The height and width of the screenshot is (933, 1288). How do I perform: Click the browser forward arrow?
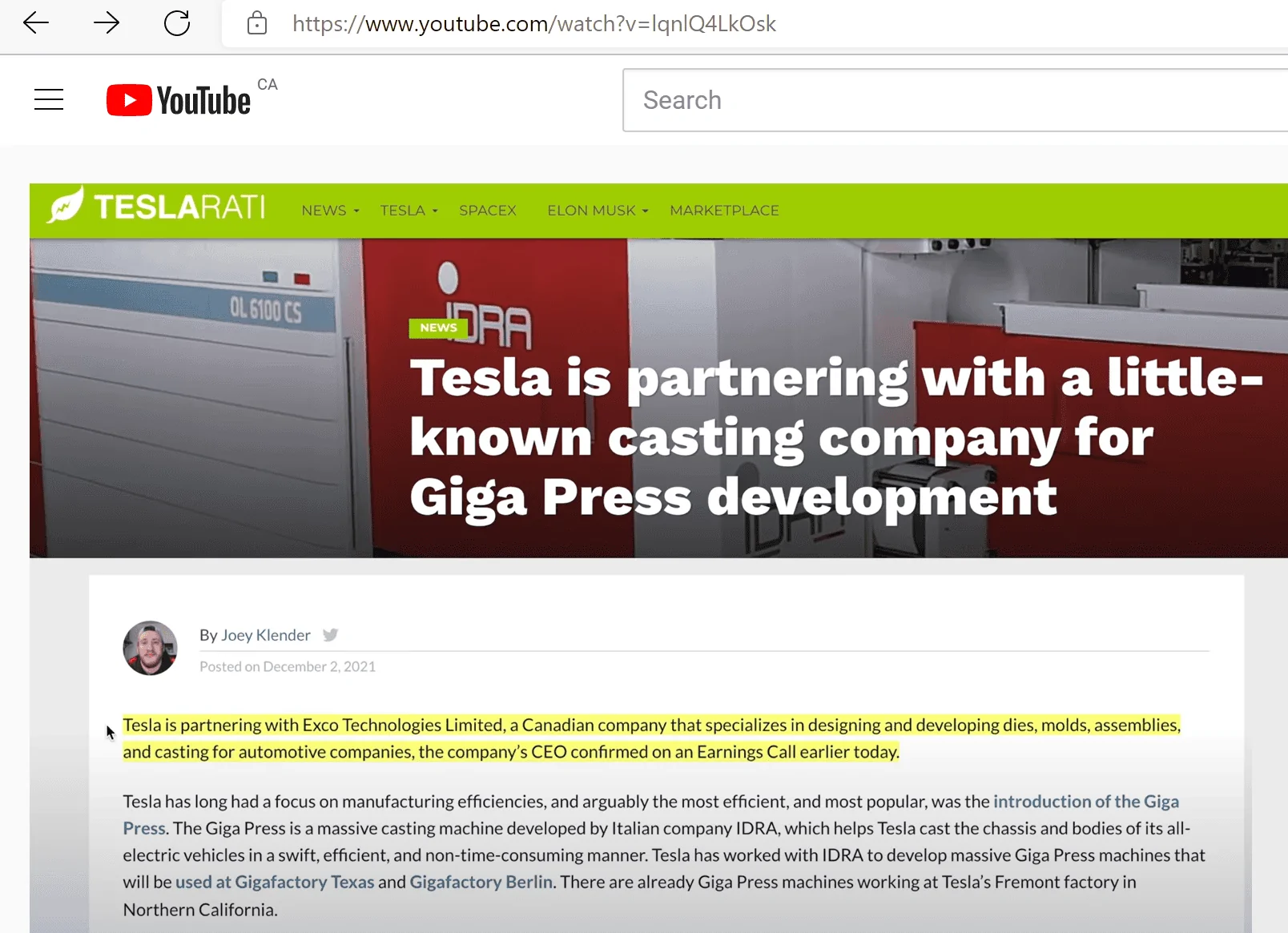click(107, 22)
